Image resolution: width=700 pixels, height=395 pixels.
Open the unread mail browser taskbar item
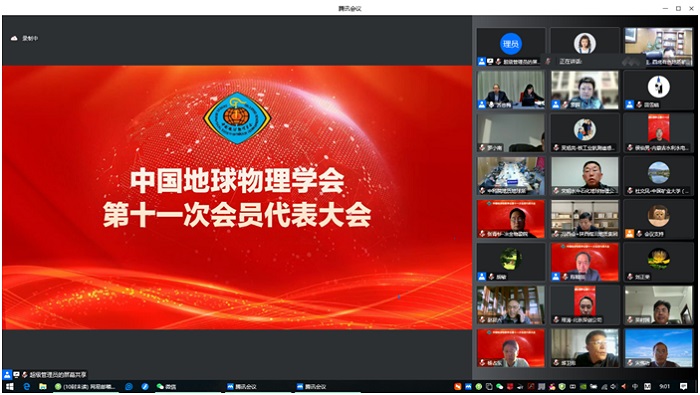pyautogui.click(x=85, y=387)
